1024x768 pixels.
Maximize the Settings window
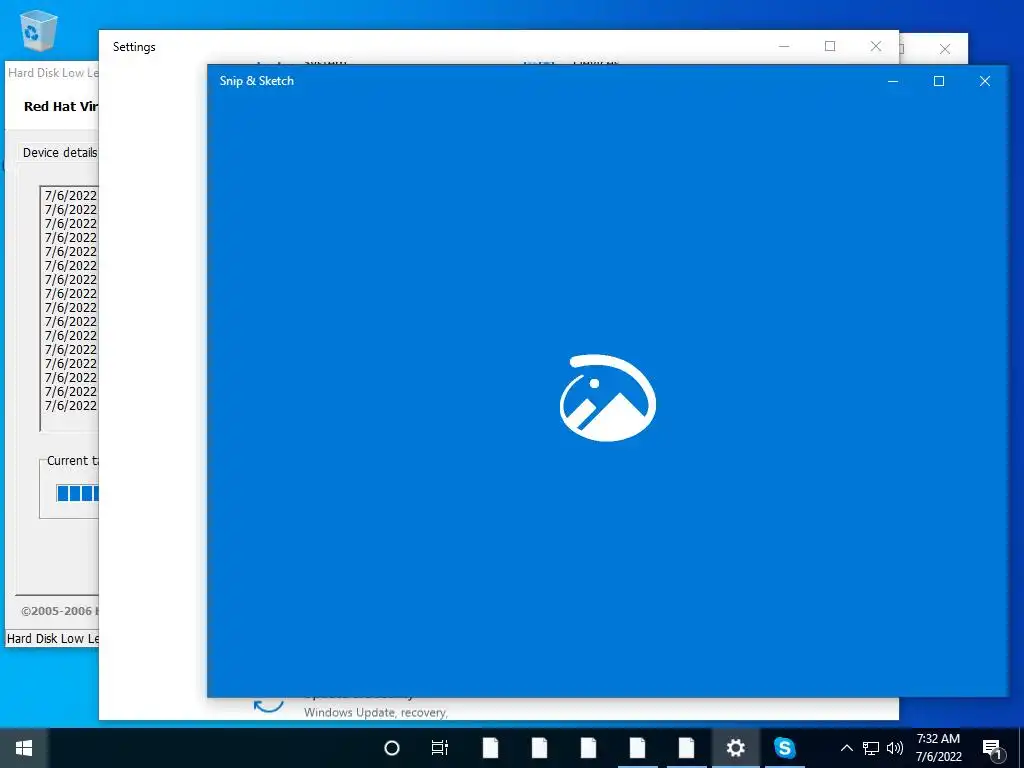[x=830, y=46]
